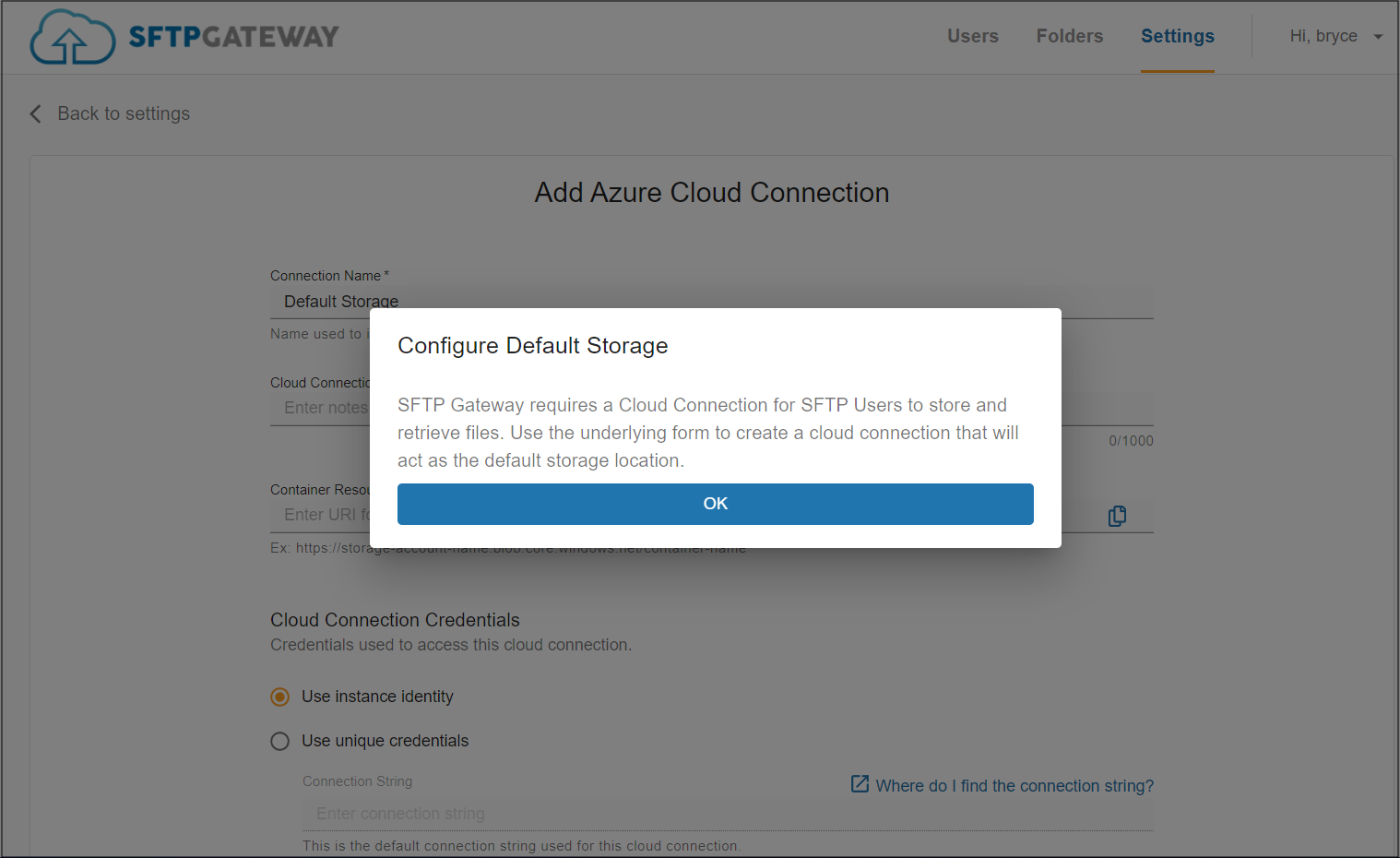Click the 'Configure Default Storage' dialog title
Image resolution: width=1400 pixels, height=858 pixels.
533,346
